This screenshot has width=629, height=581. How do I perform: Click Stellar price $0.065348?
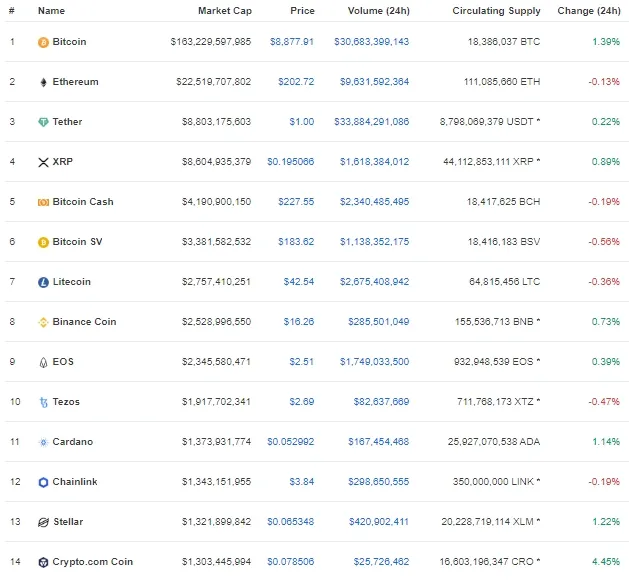(290, 522)
